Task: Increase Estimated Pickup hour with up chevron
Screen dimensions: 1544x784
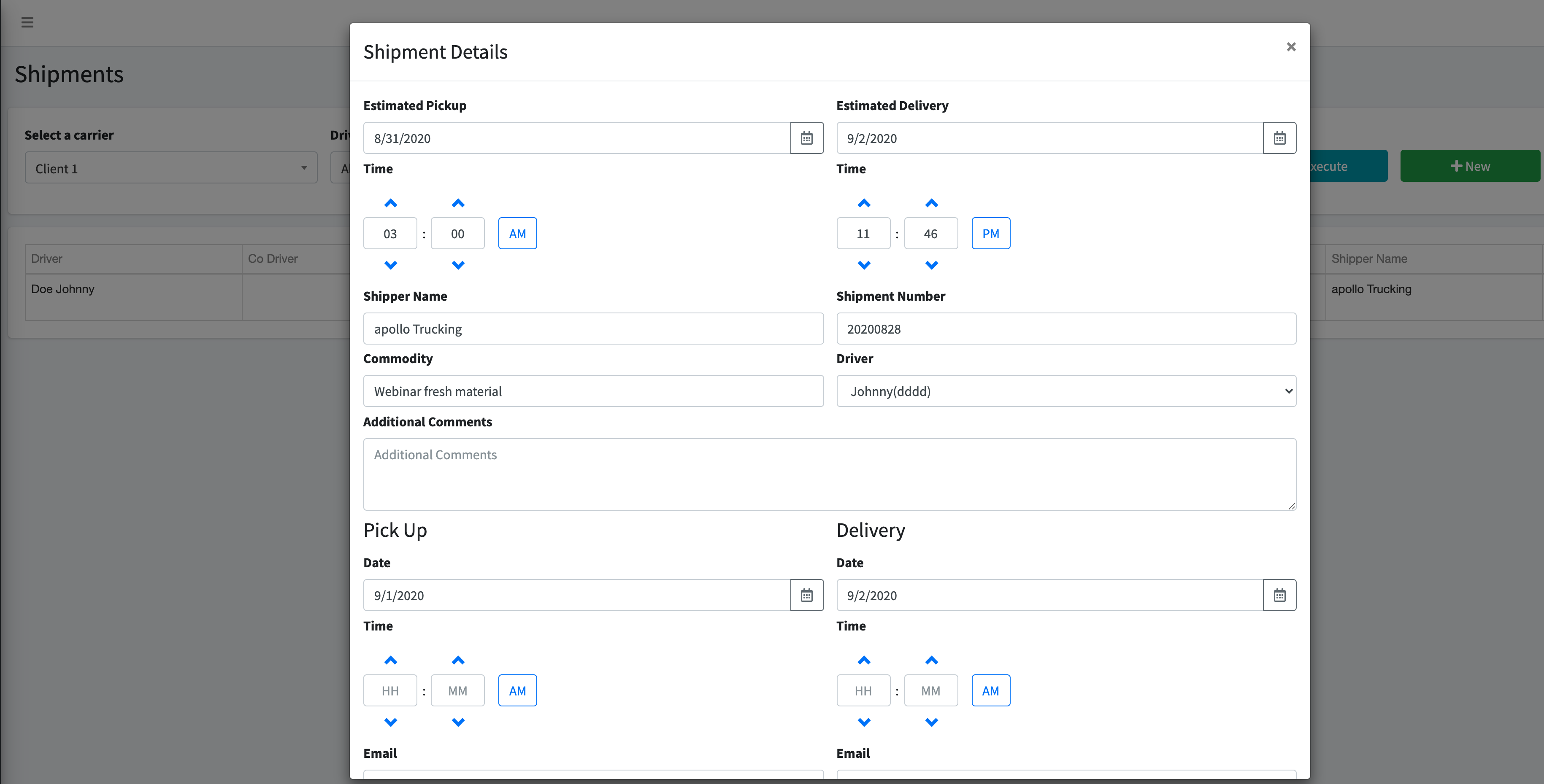Action: tap(390, 203)
